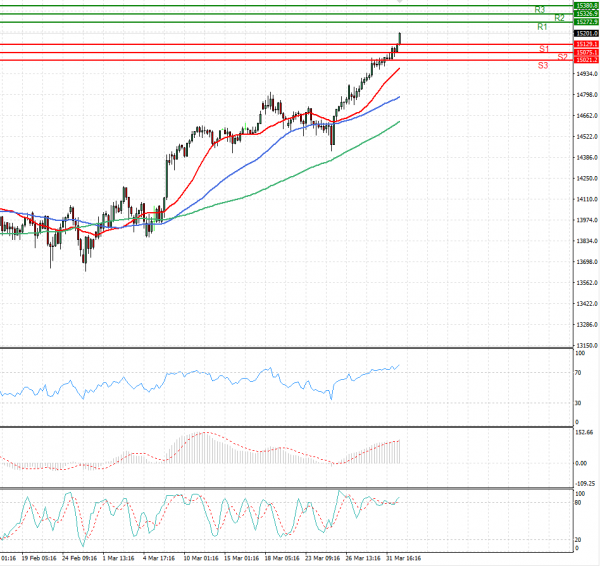Click the 13698.0 price axis value
Image resolution: width=600 pixels, height=566 pixels.
(x=587, y=262)
